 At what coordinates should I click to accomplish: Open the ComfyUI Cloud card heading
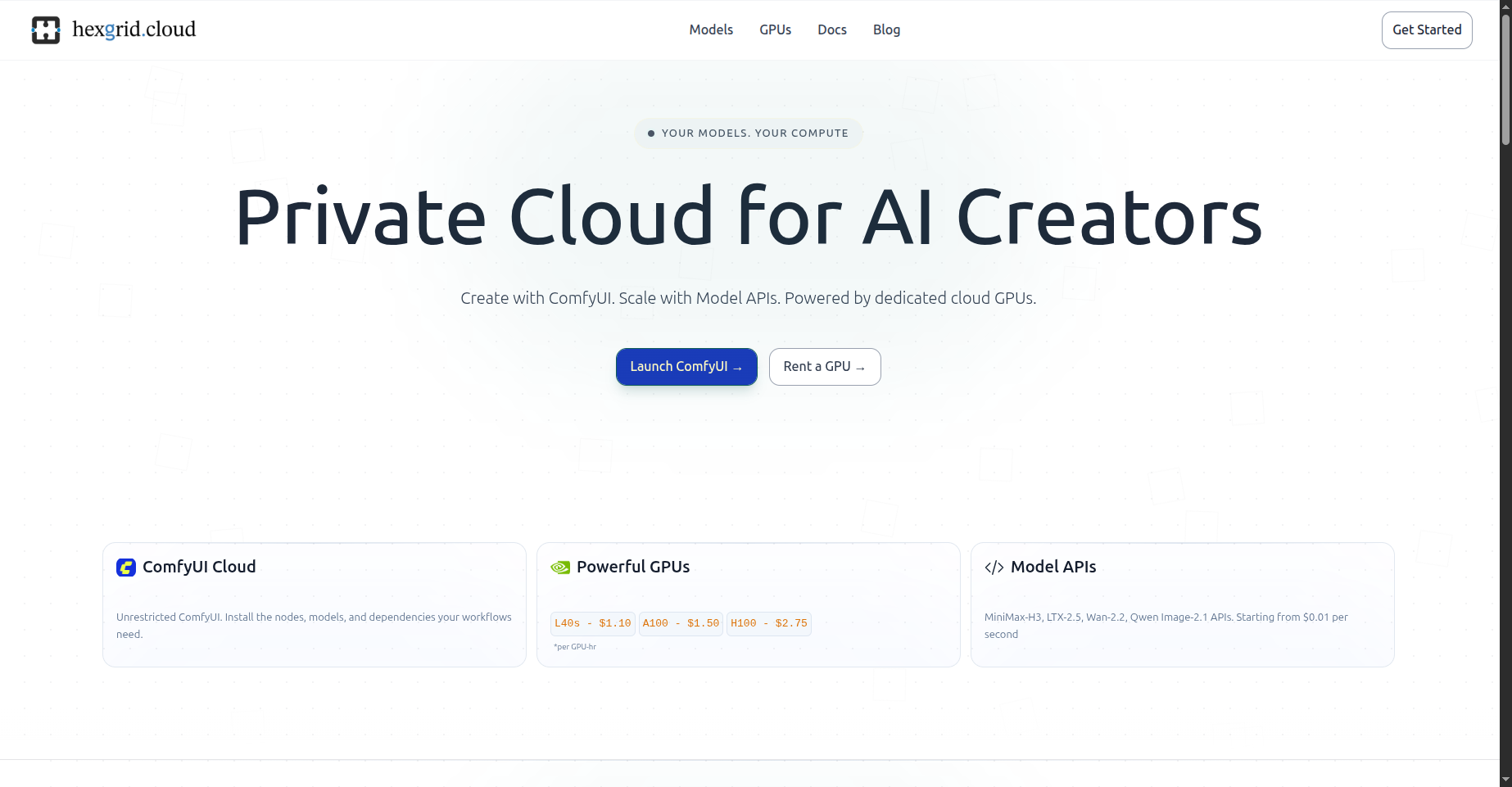199,567
